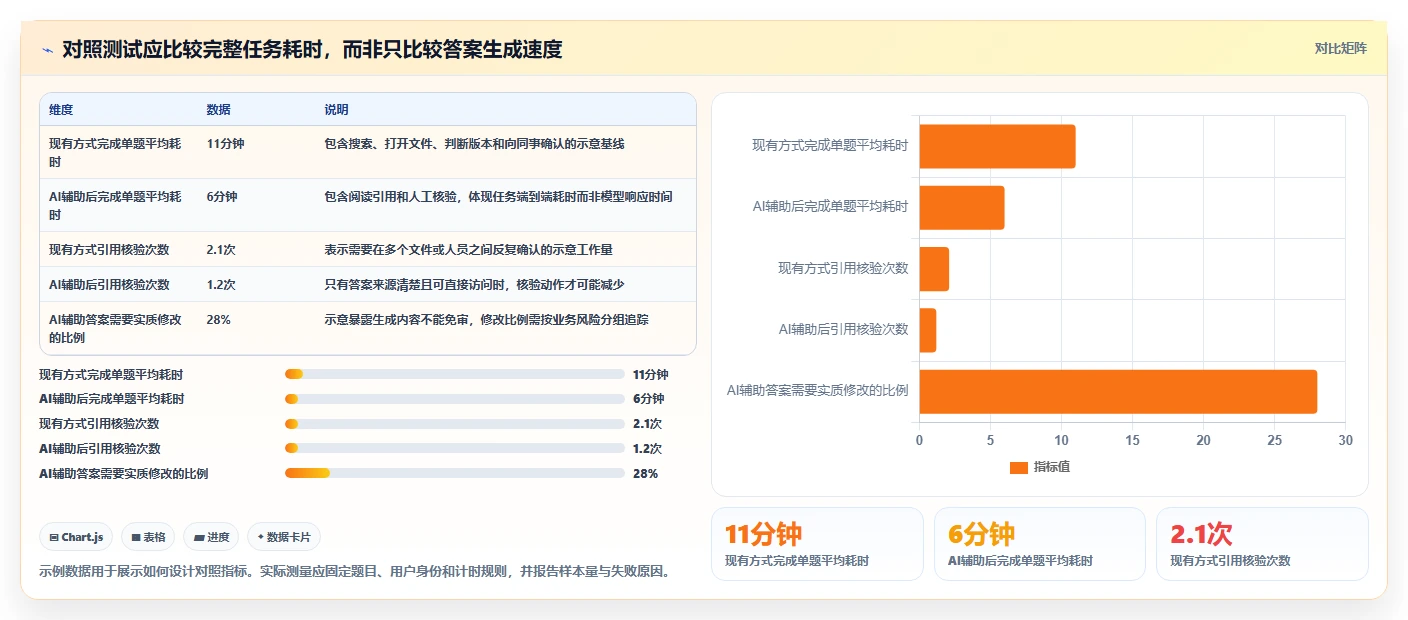Click the 28% value beside progress bar

645,474
